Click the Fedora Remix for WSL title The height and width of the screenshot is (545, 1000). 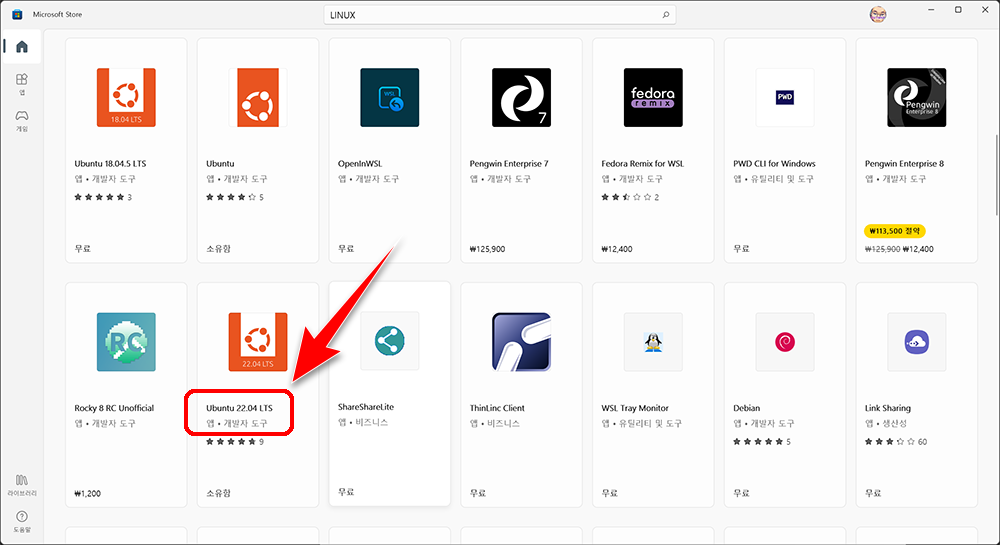click(x=642, y=164)
